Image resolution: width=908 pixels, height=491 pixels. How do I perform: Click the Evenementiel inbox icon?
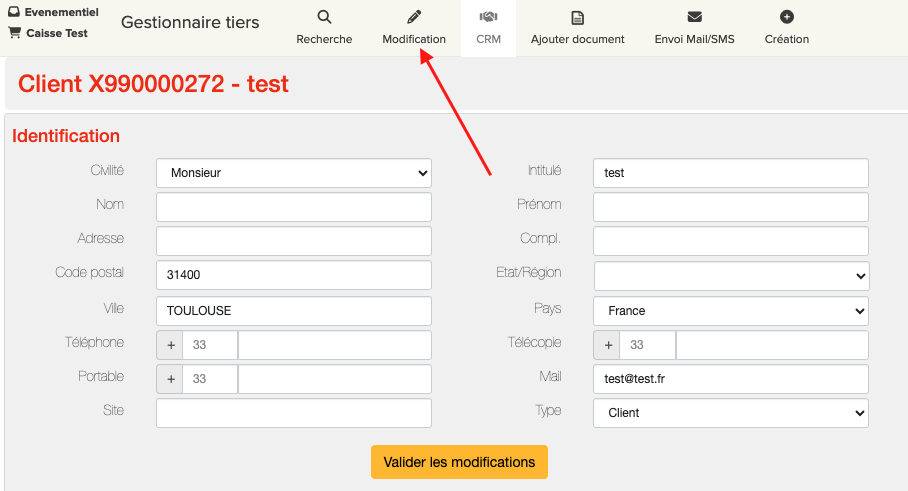click(14, 13)
